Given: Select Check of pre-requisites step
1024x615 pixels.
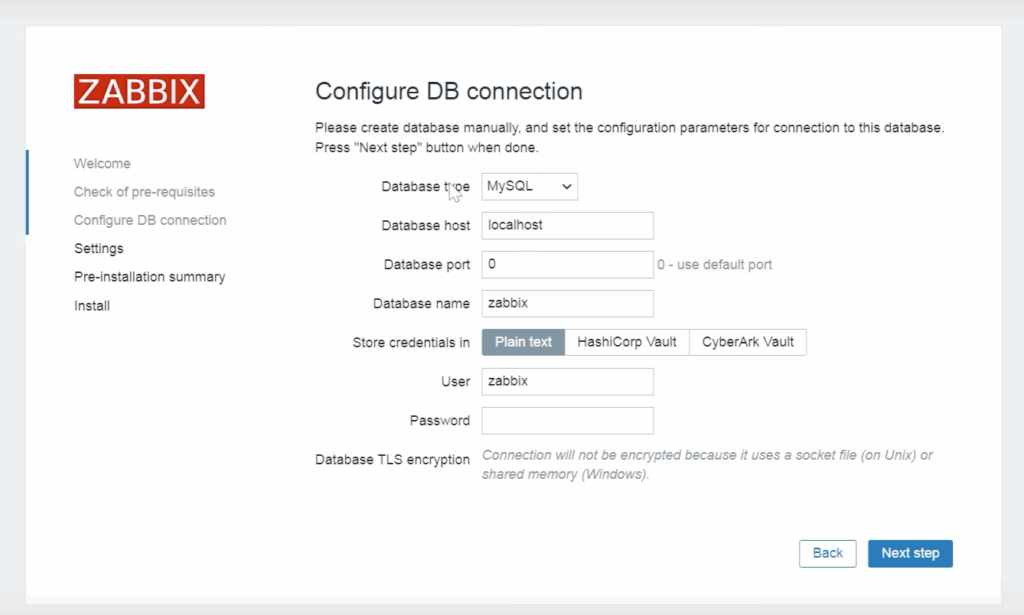Looking at the screenshot, I should tap(144, 192).
